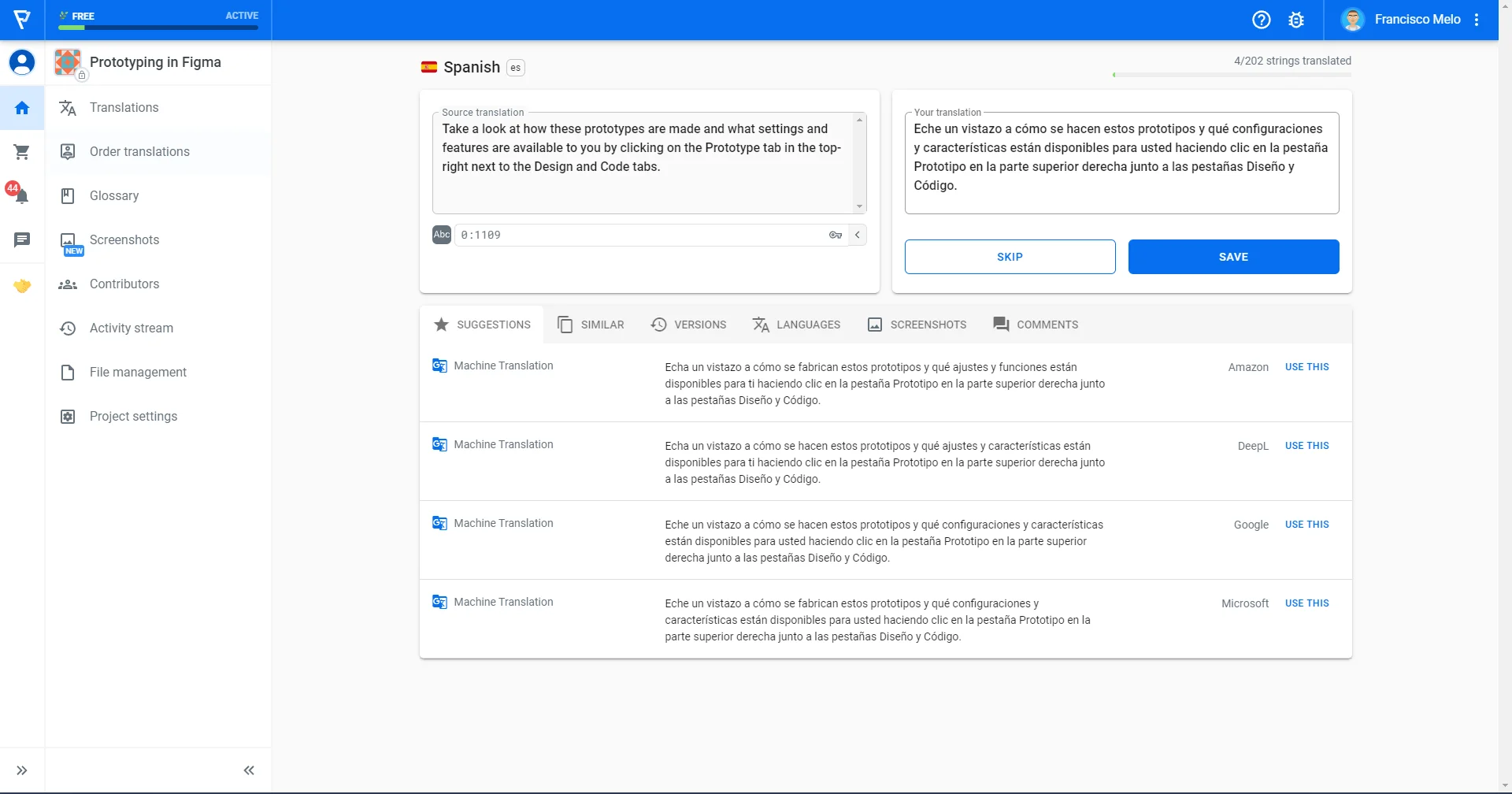The width and height of the screenshot is (1512, 794).
Task: Collapse string details with left chevron
Action: click(858, 235)
